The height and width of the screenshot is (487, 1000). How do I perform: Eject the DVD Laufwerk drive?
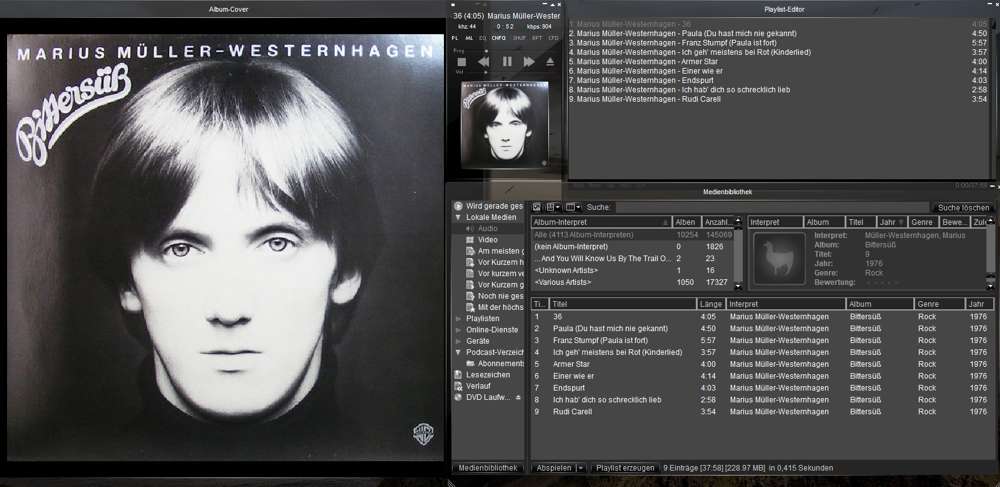pyautogui.click(x=518, y=397)
